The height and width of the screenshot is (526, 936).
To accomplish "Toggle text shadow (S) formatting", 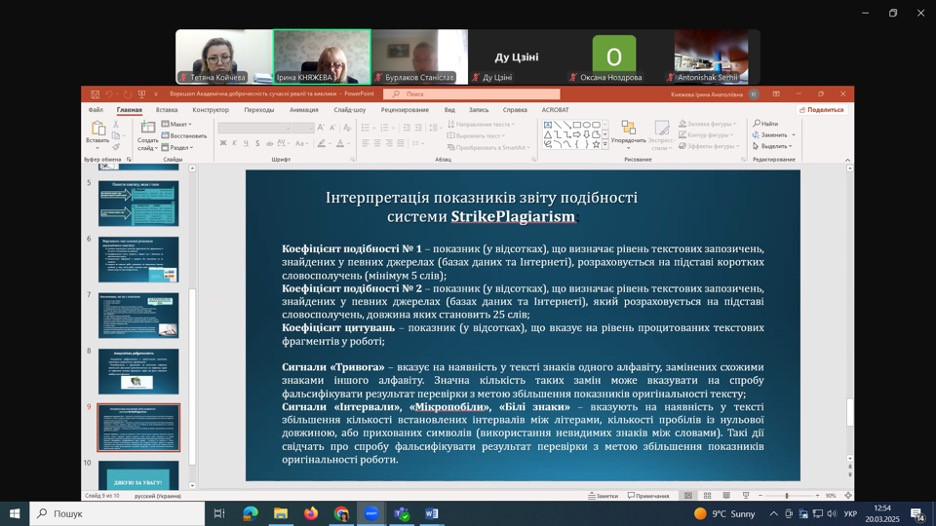I will [x=257, y=143].
